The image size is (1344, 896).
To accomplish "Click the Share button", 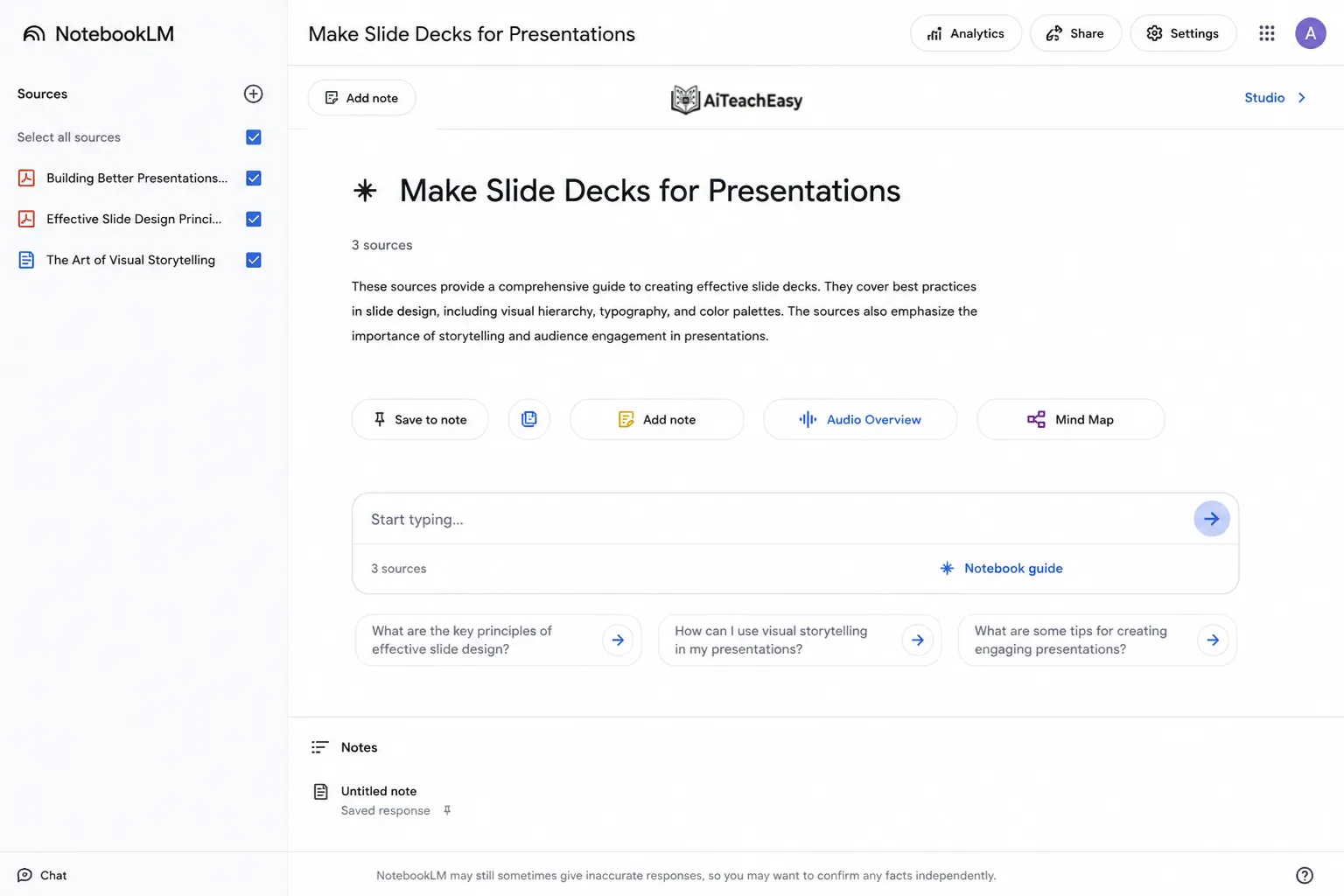I will pos(1075,33).
